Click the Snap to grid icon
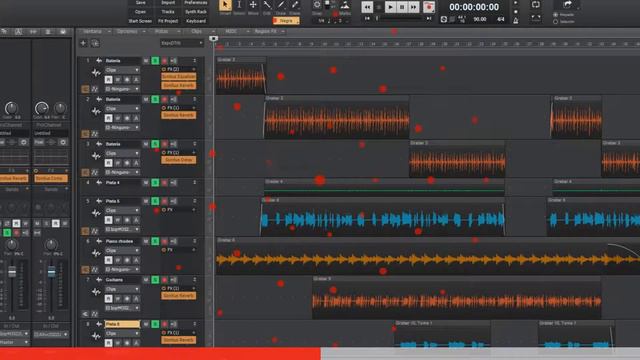 tap(317, 5)
